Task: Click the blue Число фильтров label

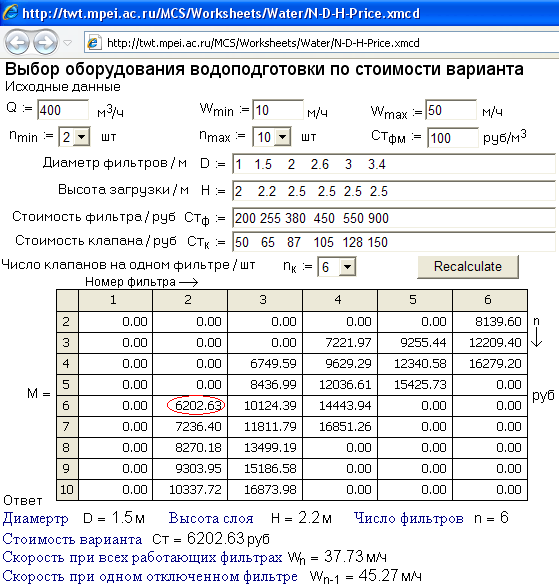Action: [408, 518]
